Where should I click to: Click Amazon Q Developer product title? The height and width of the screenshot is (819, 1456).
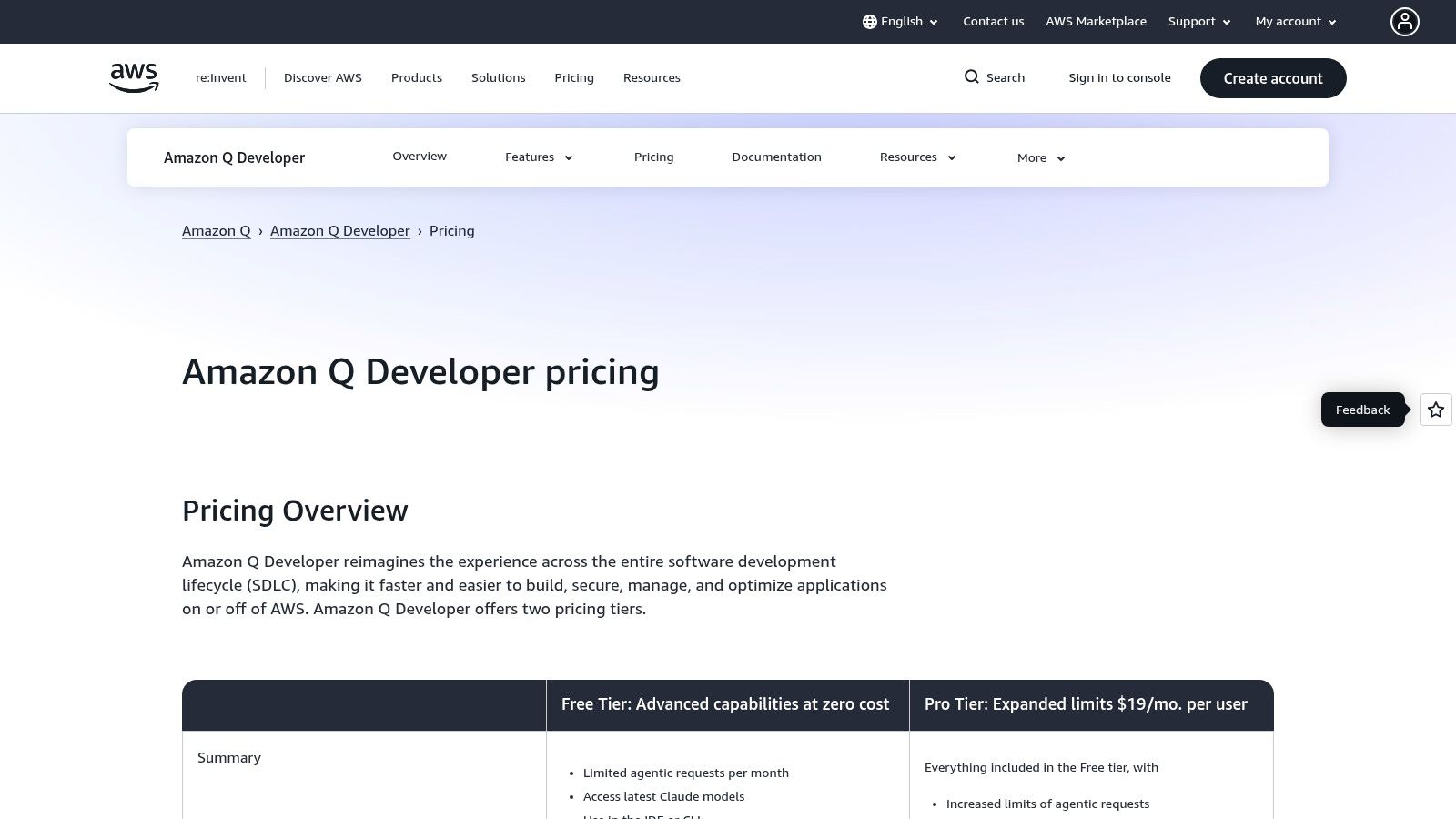[x=234, y=157]
